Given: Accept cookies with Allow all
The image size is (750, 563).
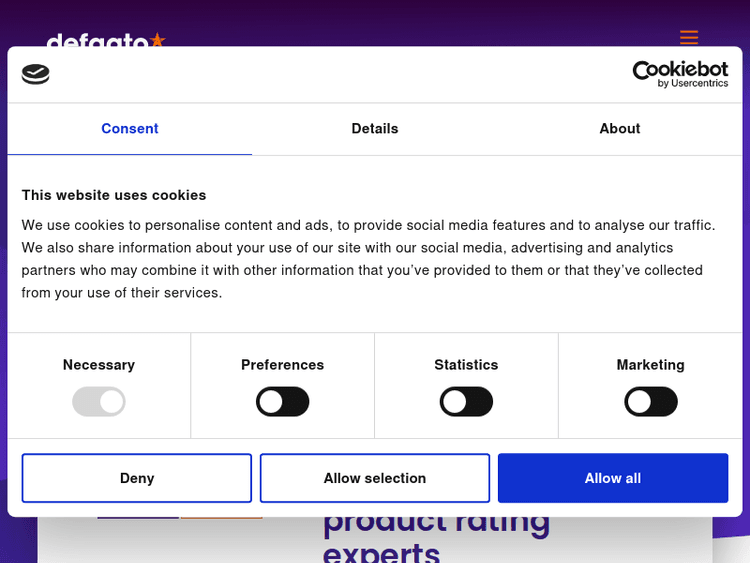Looking at the screenshot, I should [x=613, y=478].
